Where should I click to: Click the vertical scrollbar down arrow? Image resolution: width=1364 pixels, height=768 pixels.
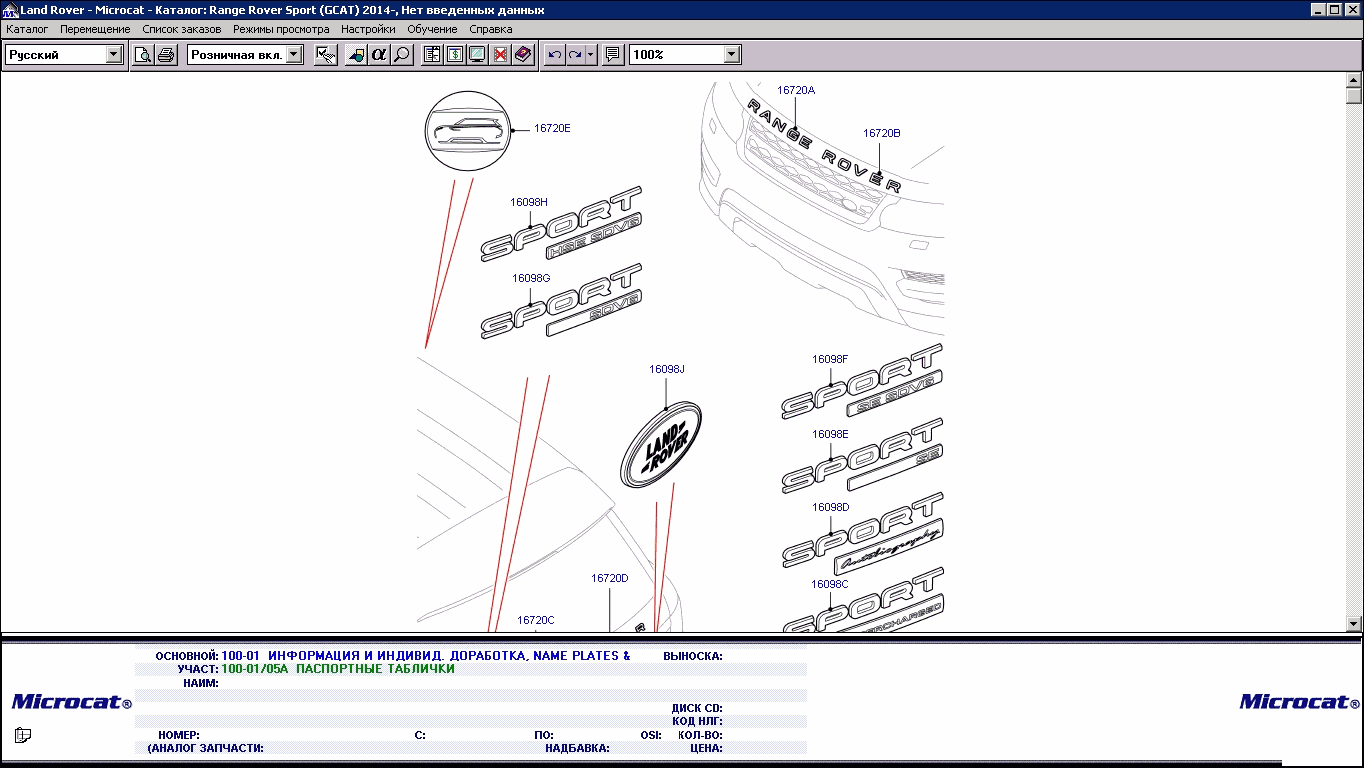point(1354,624)
